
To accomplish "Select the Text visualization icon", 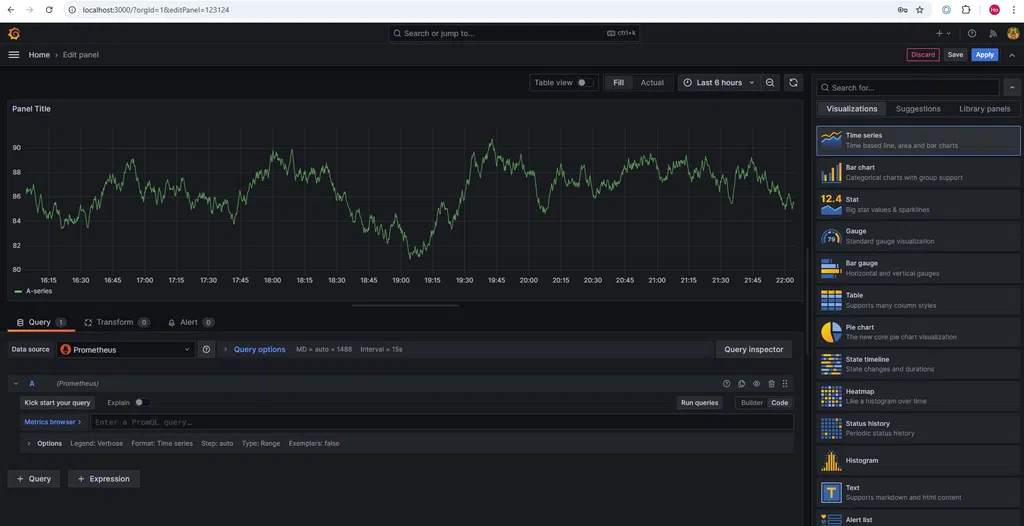I will click(x=831, y=493).
